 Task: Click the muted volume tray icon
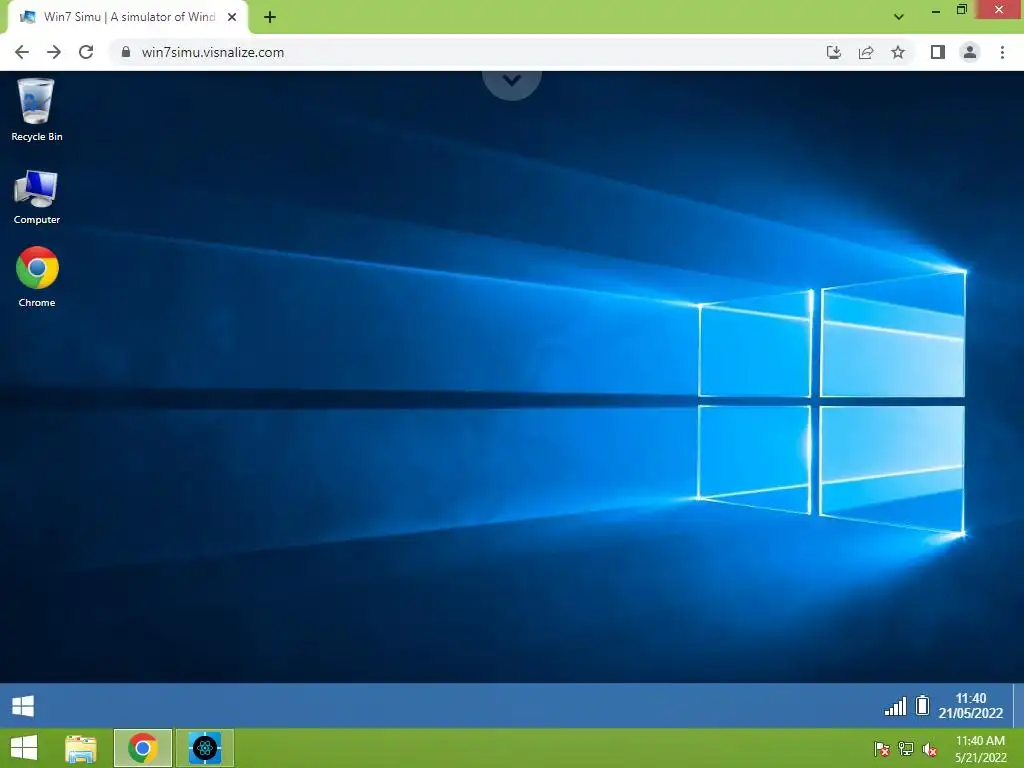(930, 749)
